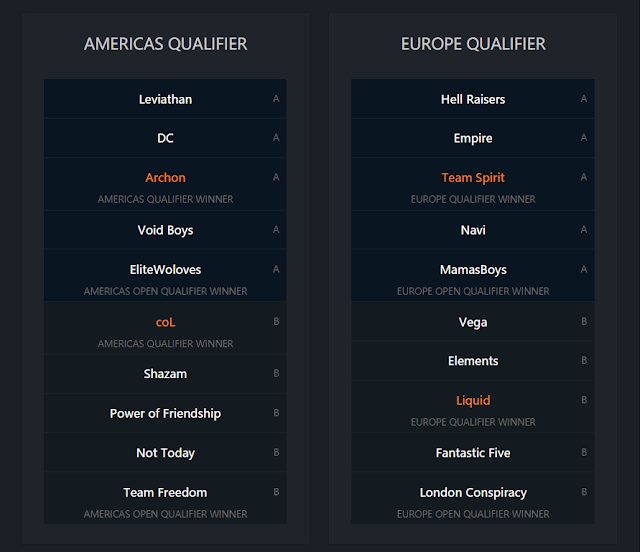Image resolution: width=640 pixels, height=552 pixels.
Task: Select the EliteWoloves team
Action: 165,270
